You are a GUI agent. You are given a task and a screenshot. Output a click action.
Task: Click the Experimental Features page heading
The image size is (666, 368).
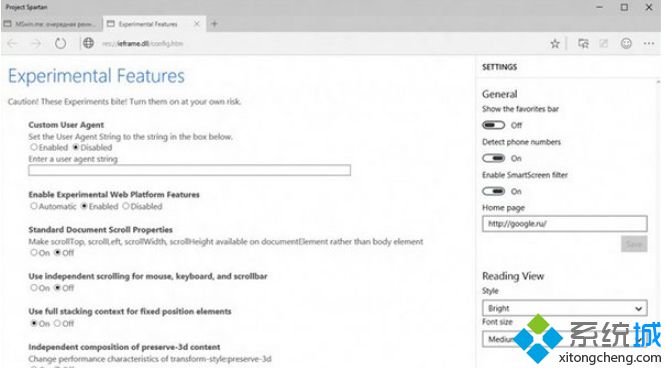click(96, 76)
